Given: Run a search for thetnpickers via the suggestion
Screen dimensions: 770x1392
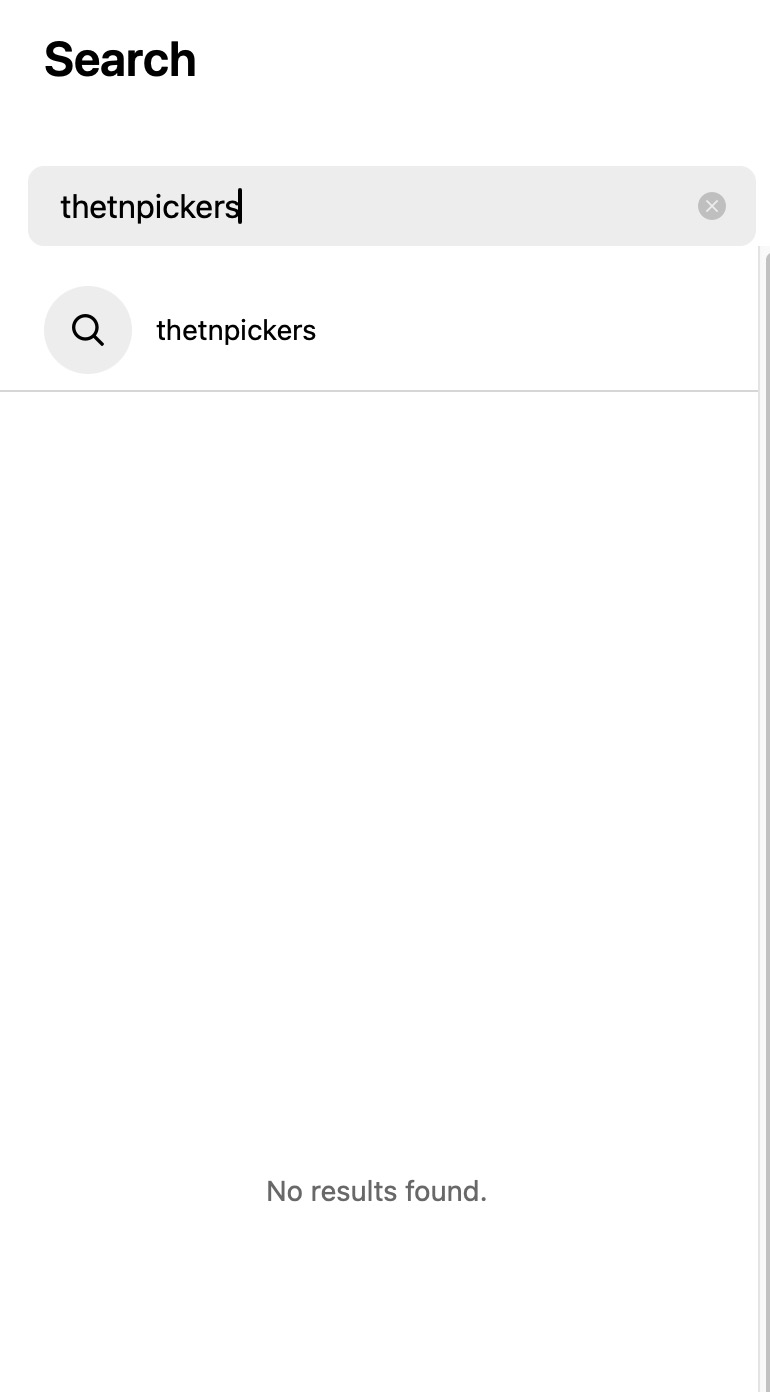Looking at the screenshot, I should (379, 330).
